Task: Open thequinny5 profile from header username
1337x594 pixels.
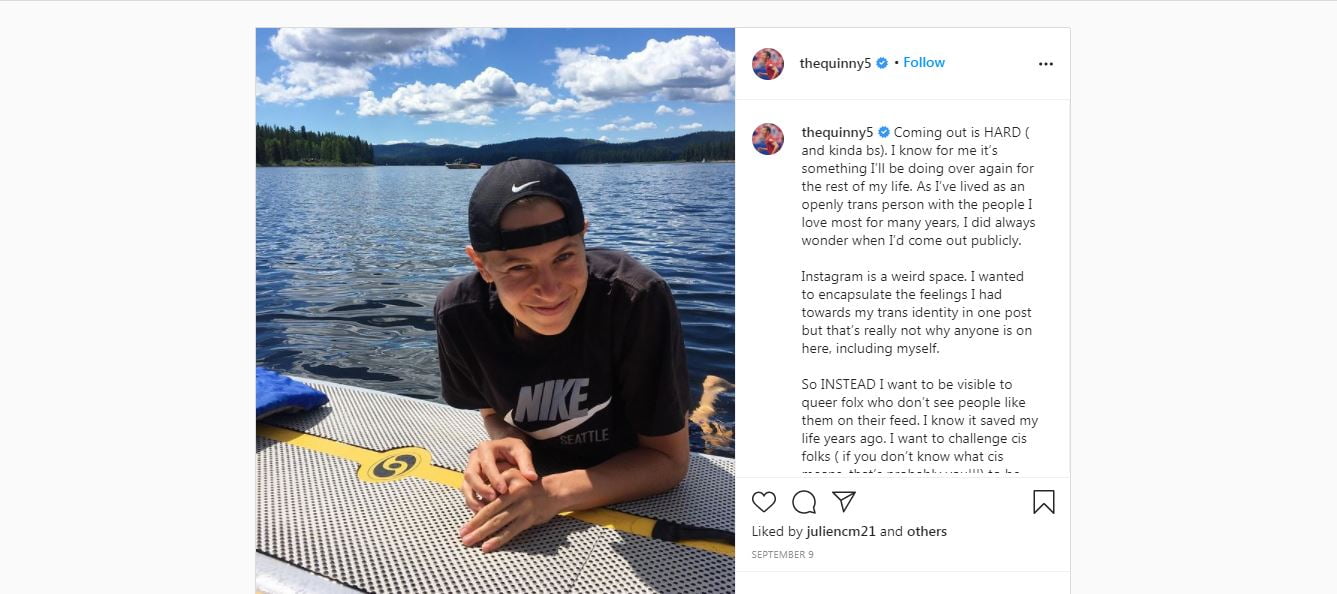Action: click(x=835, y=63)
